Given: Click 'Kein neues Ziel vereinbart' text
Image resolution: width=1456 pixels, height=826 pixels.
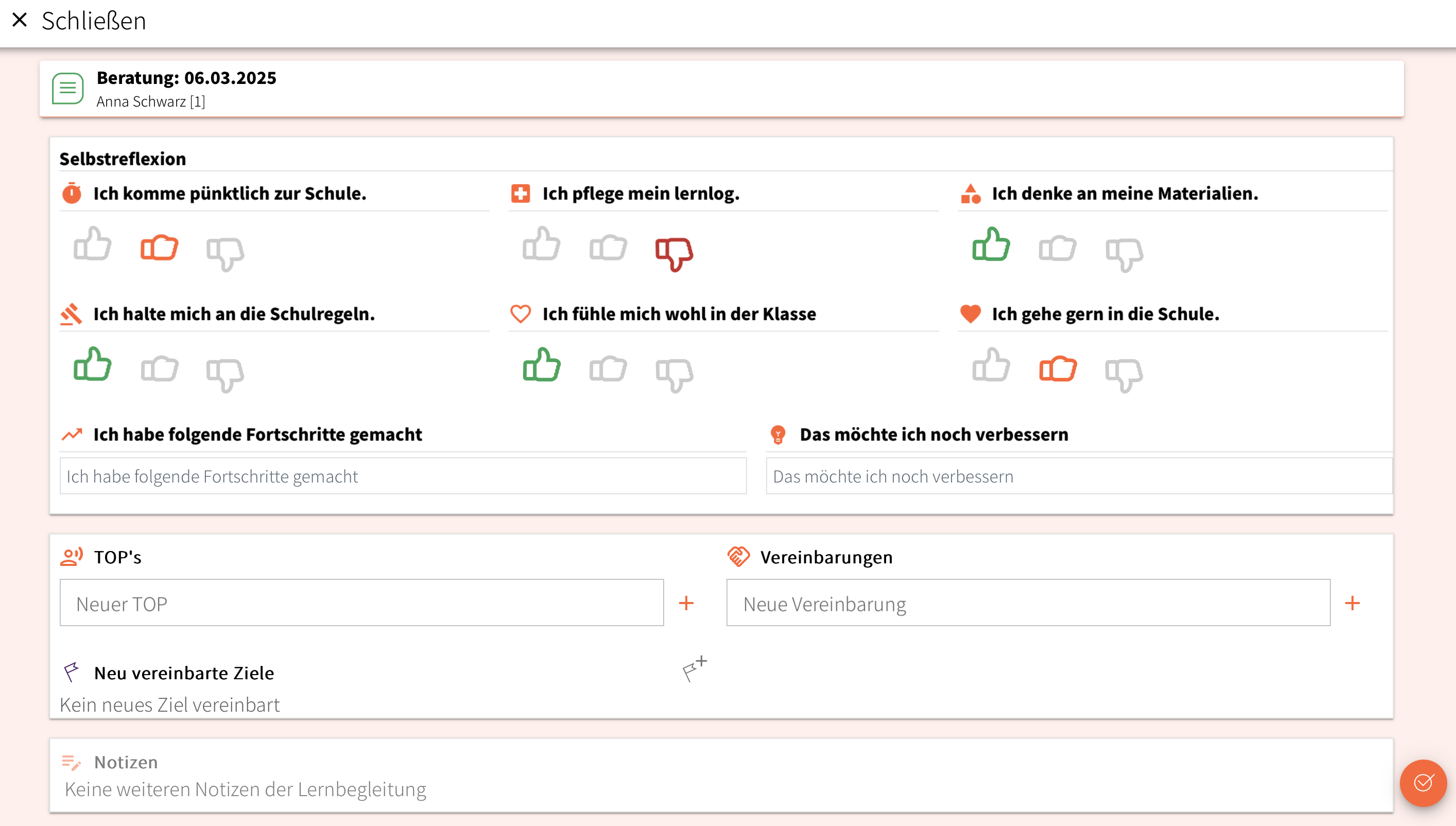Looking at the screenshot, I should click(x=170, y=705).
